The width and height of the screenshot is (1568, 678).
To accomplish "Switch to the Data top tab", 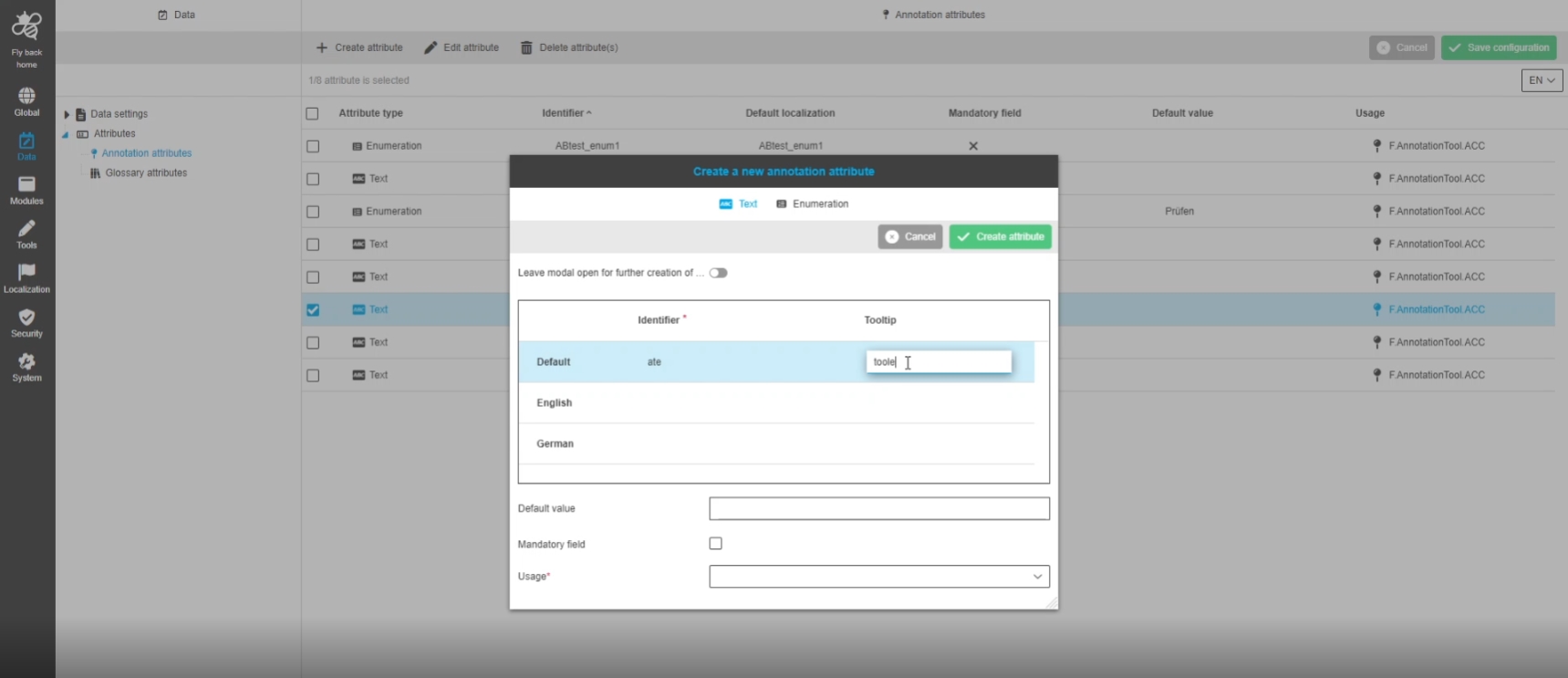I will click(x=177, y=15).
